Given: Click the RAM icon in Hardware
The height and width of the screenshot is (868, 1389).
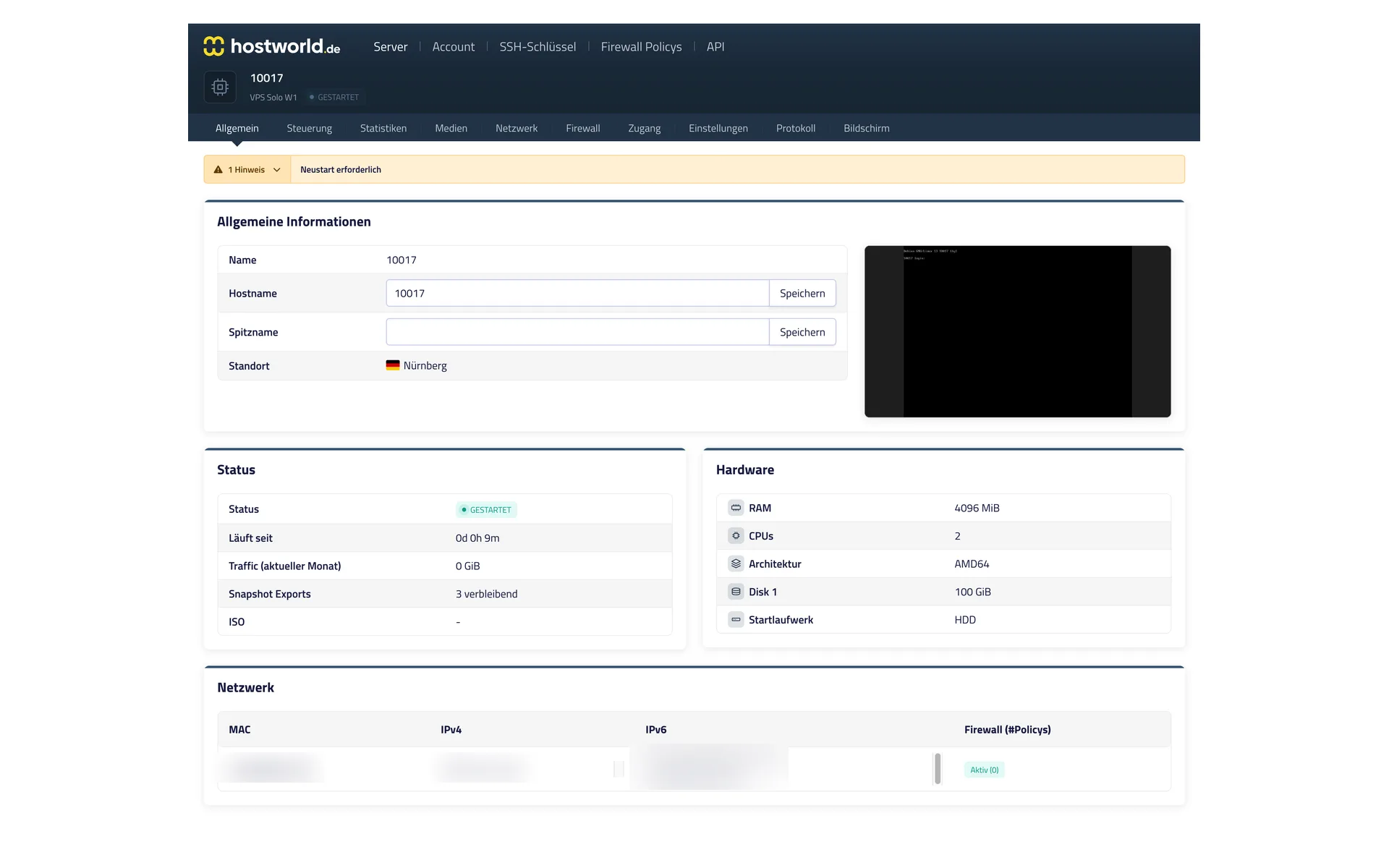Looking at the screenshot, I should tap(736, 508).
